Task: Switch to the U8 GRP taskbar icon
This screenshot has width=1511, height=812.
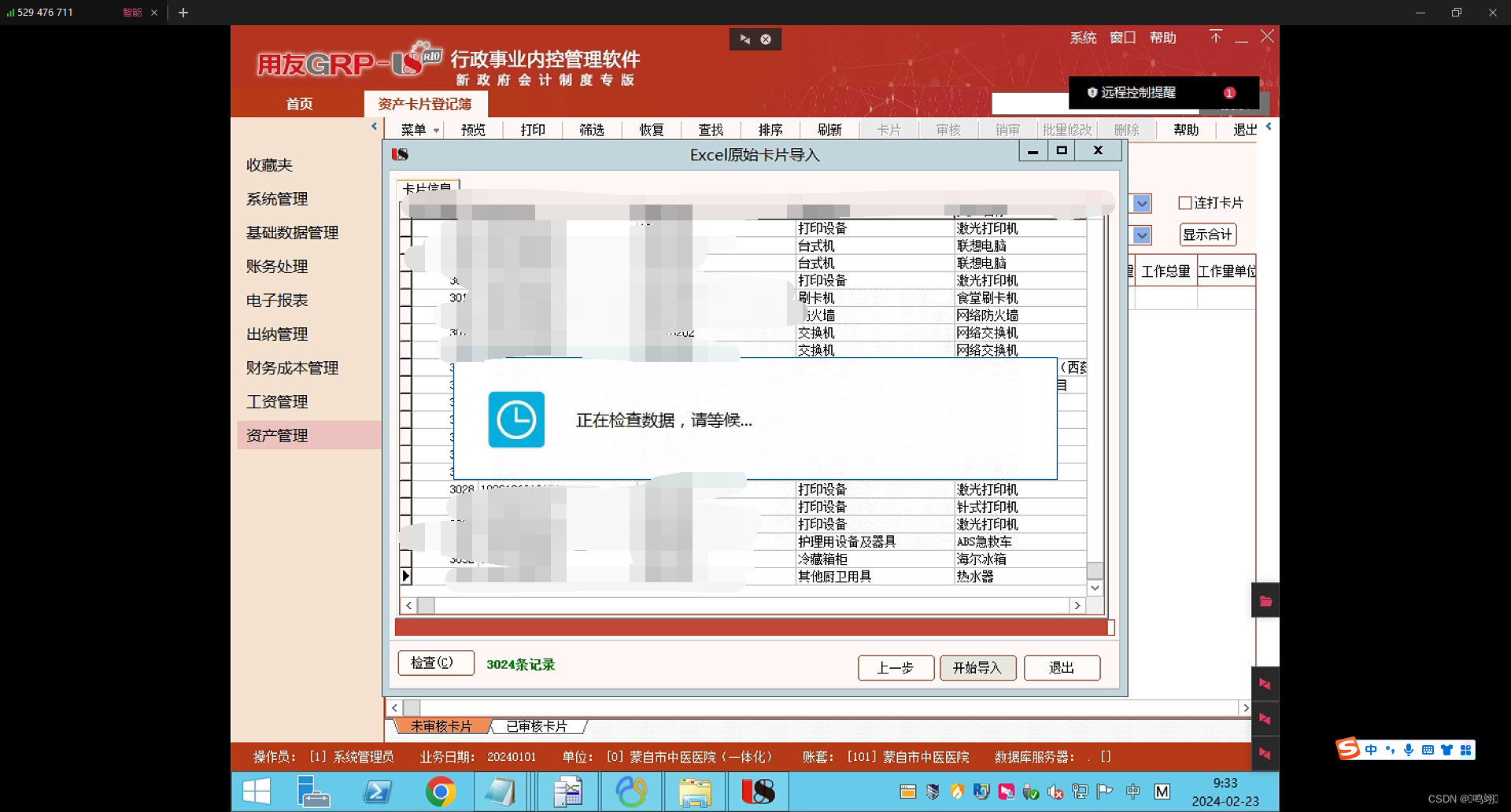Action: pyautogui.click(x=758, y=791)
